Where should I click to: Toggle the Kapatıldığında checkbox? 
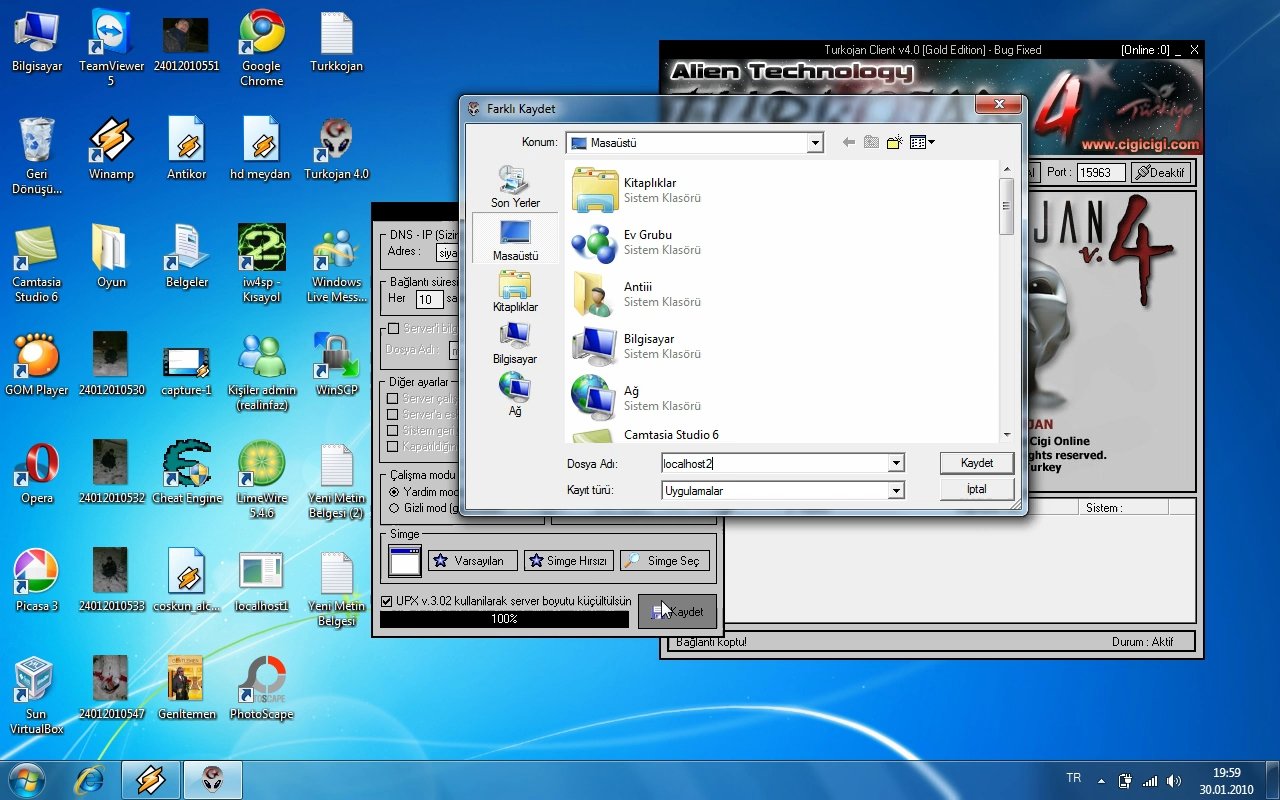(x=393, y=446)
